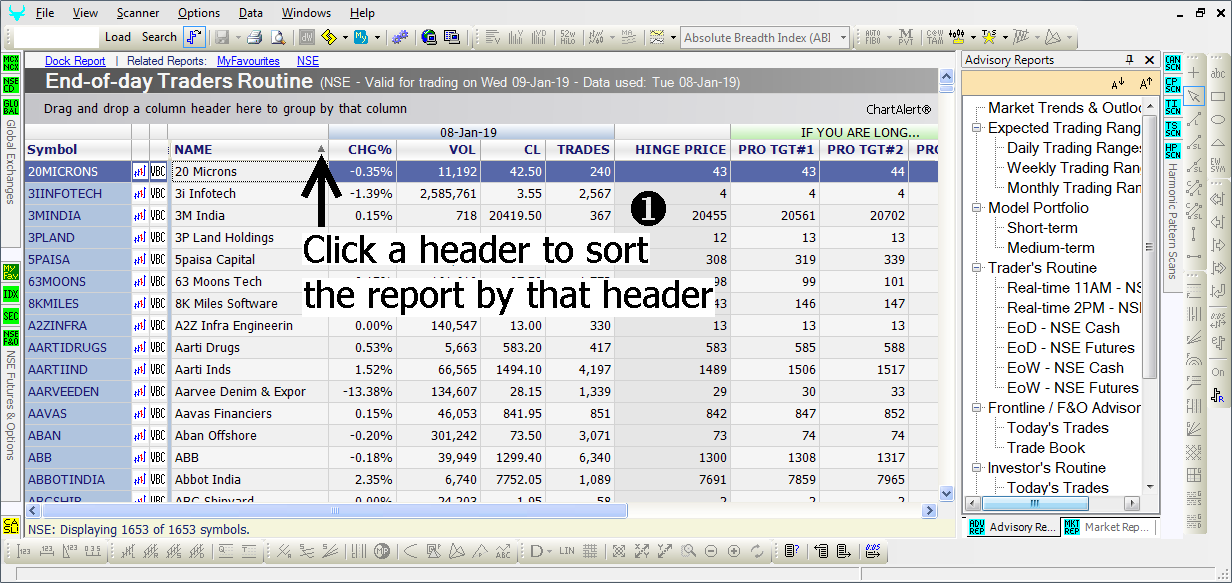Click the symbol input field in toolbar

coord(57,37)
